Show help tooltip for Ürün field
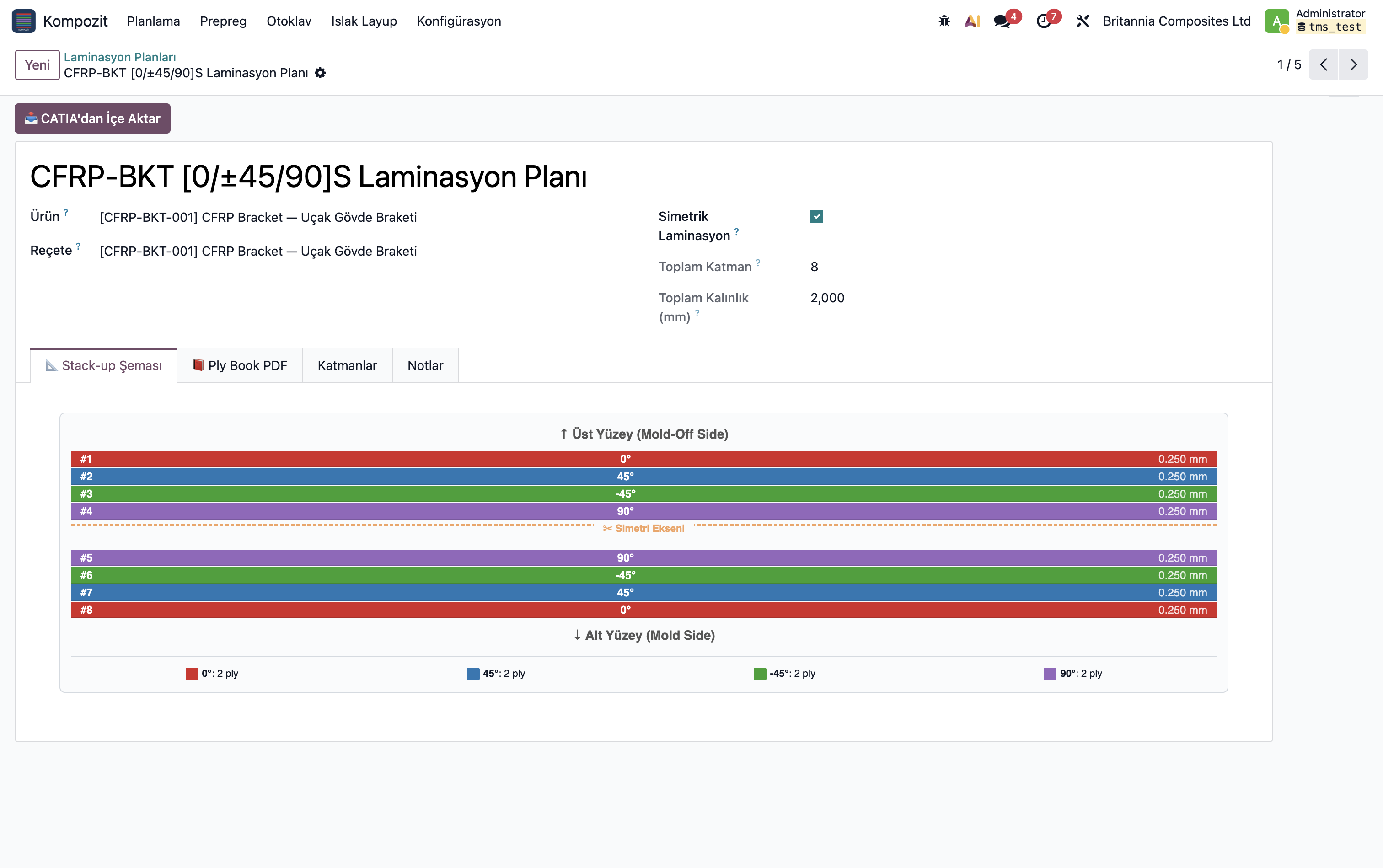This screenshot has height=868, width=1383. [x=66, y=212]
